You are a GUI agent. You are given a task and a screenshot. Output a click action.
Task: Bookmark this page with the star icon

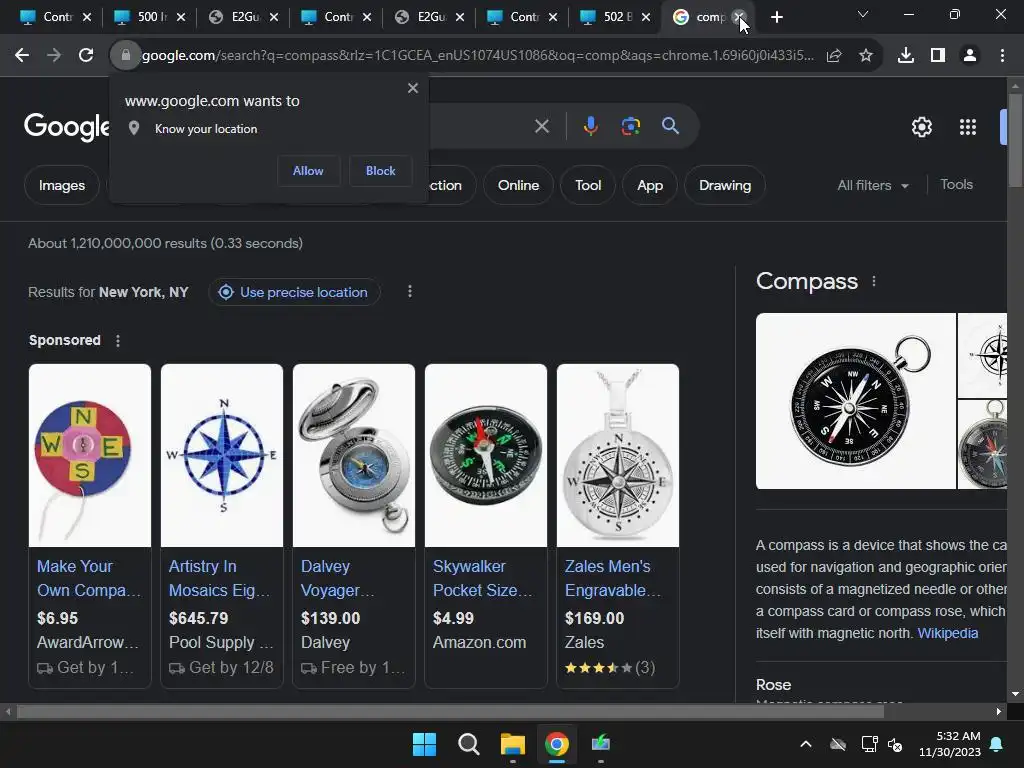[866, 56]
